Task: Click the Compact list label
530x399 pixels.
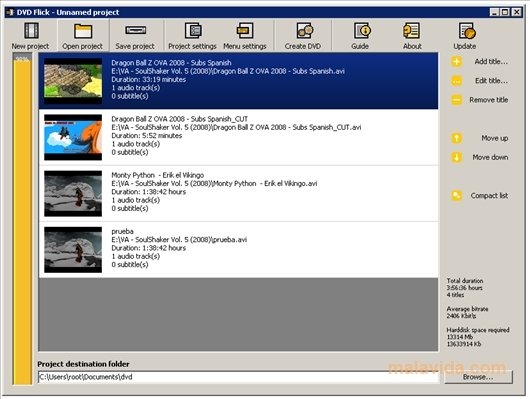Action: (x=489, y=195)
